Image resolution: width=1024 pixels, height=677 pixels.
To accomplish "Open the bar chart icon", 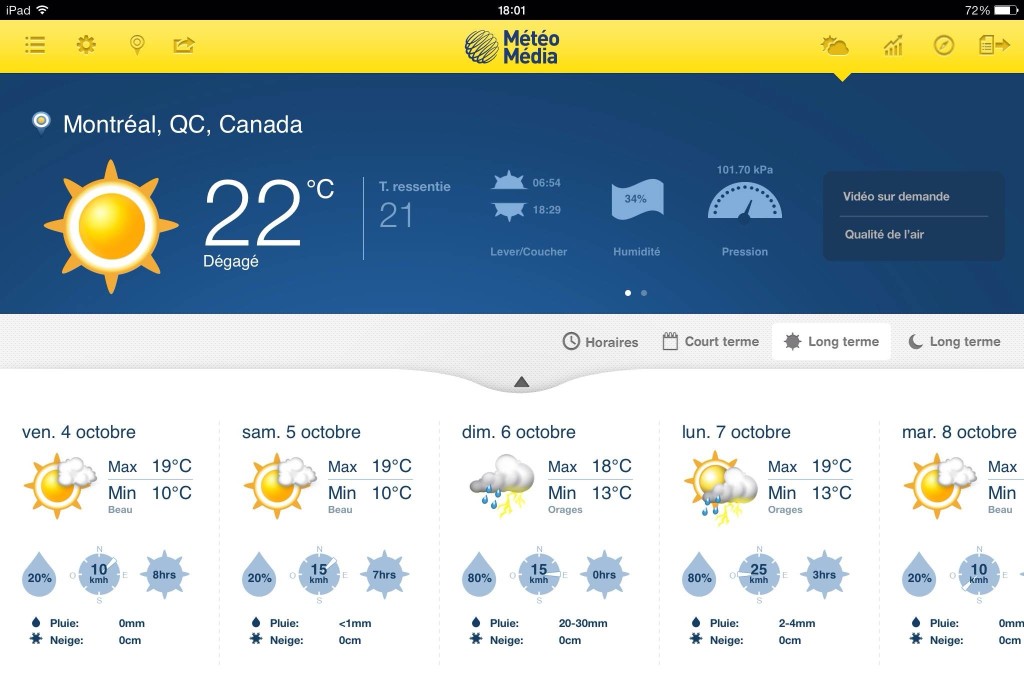I will 893,45.
